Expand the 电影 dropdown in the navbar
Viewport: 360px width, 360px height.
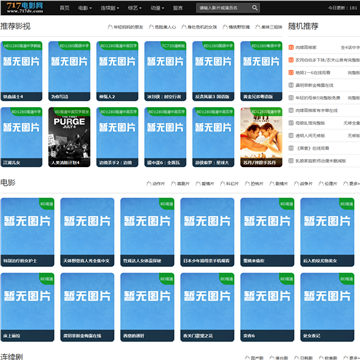pos(85,8)
